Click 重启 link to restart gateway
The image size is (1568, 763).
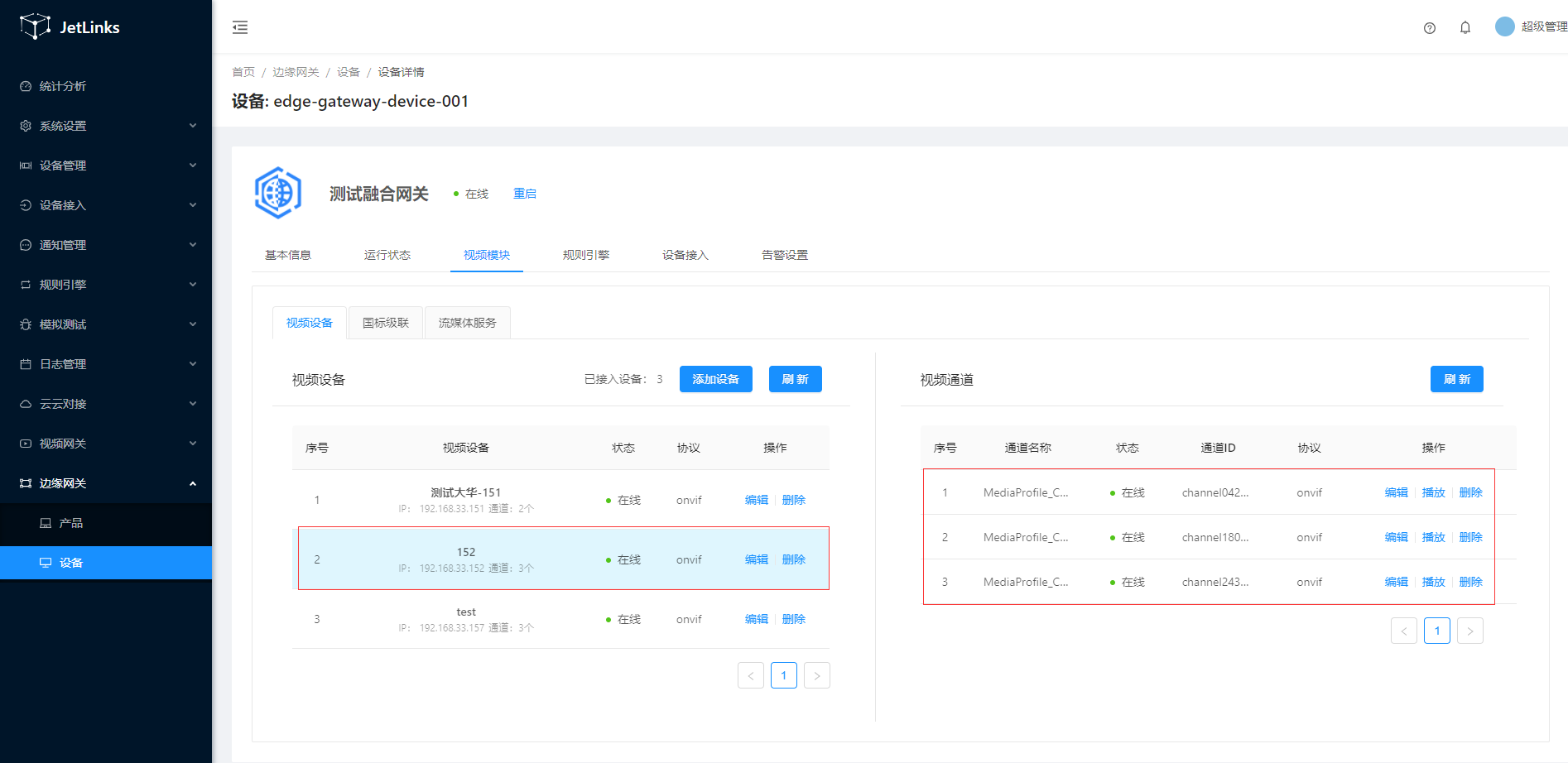point(524,194)
